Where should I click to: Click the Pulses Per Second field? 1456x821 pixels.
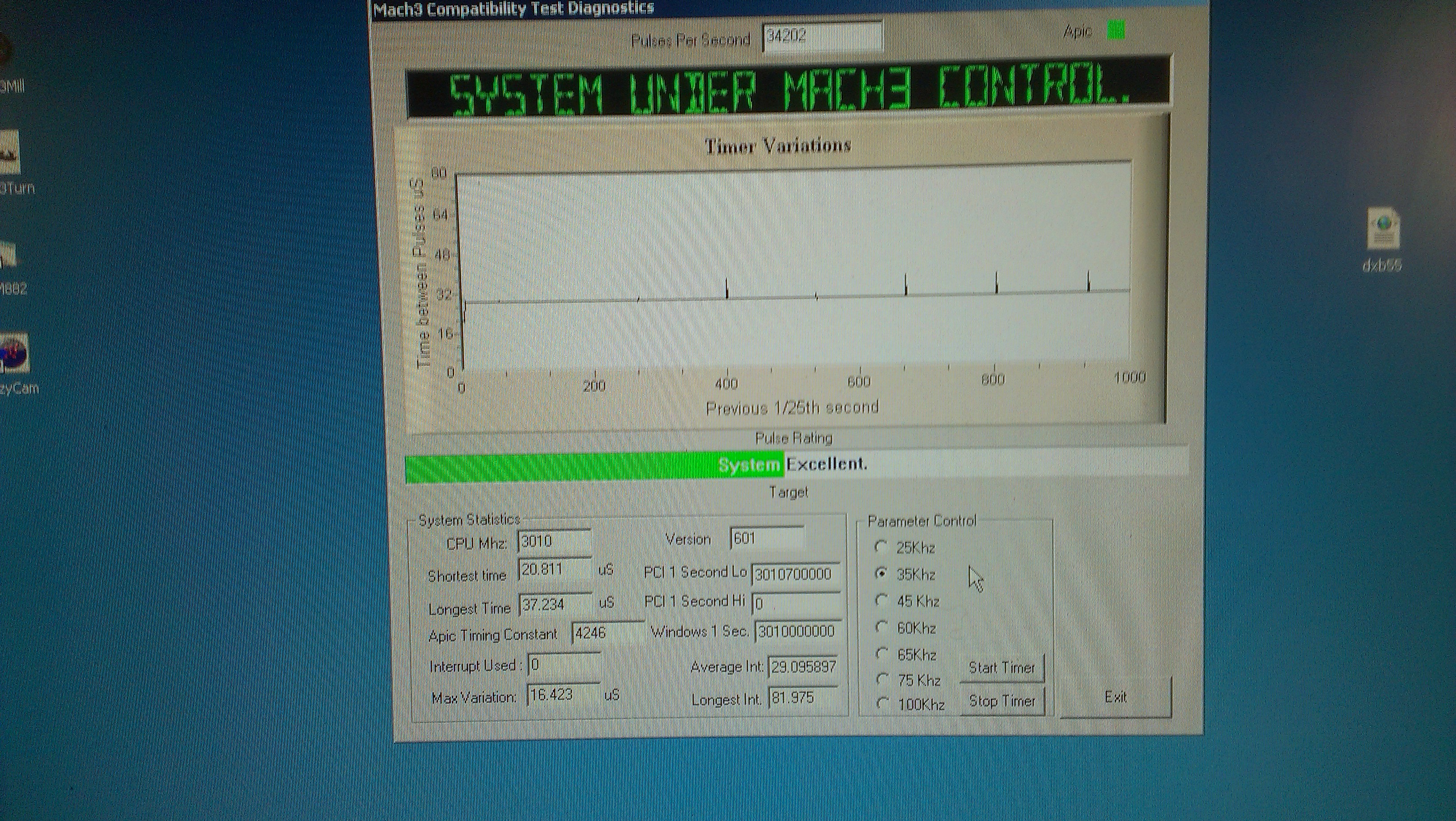822,37
